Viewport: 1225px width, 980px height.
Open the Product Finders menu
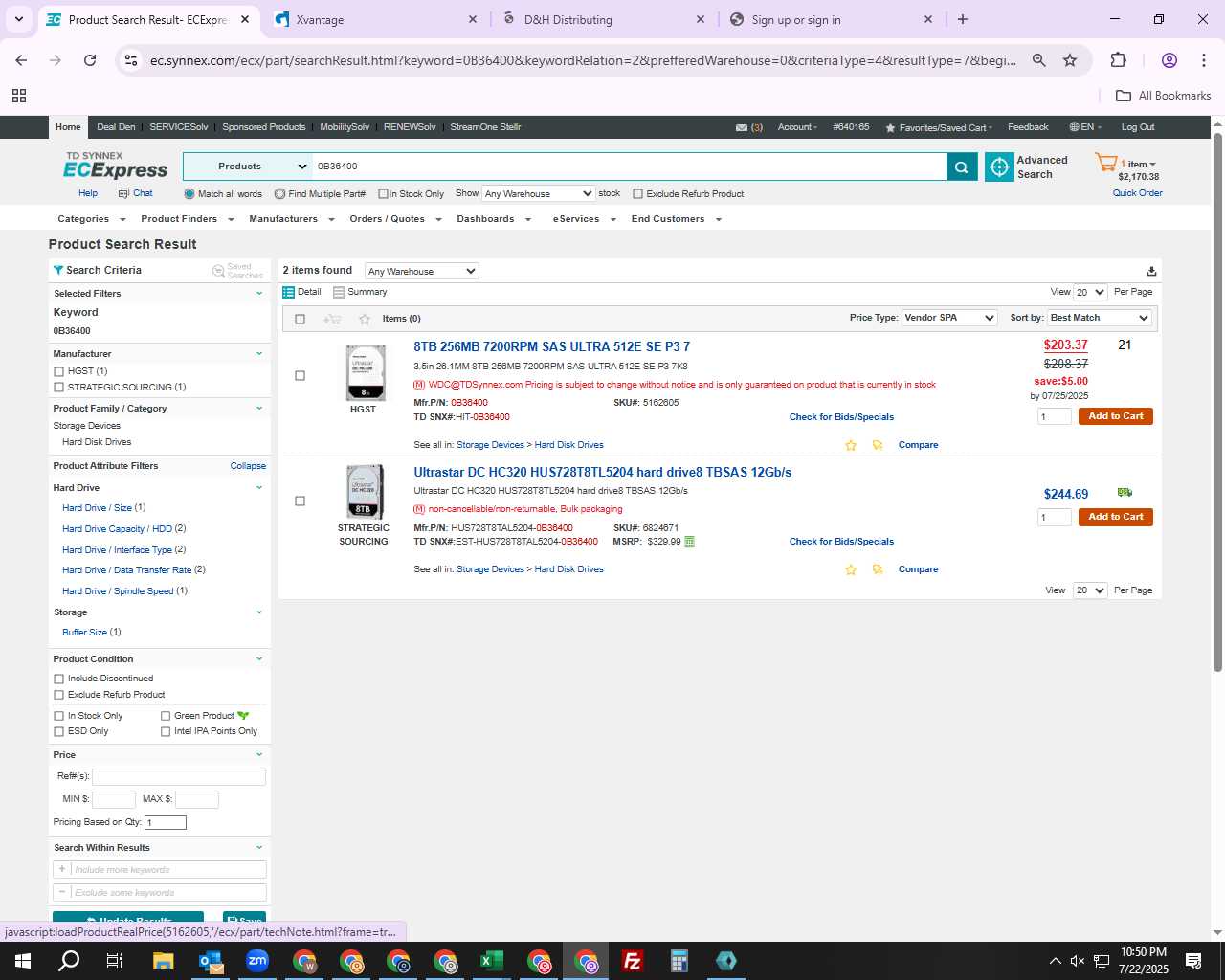click(x=188, y=219)
